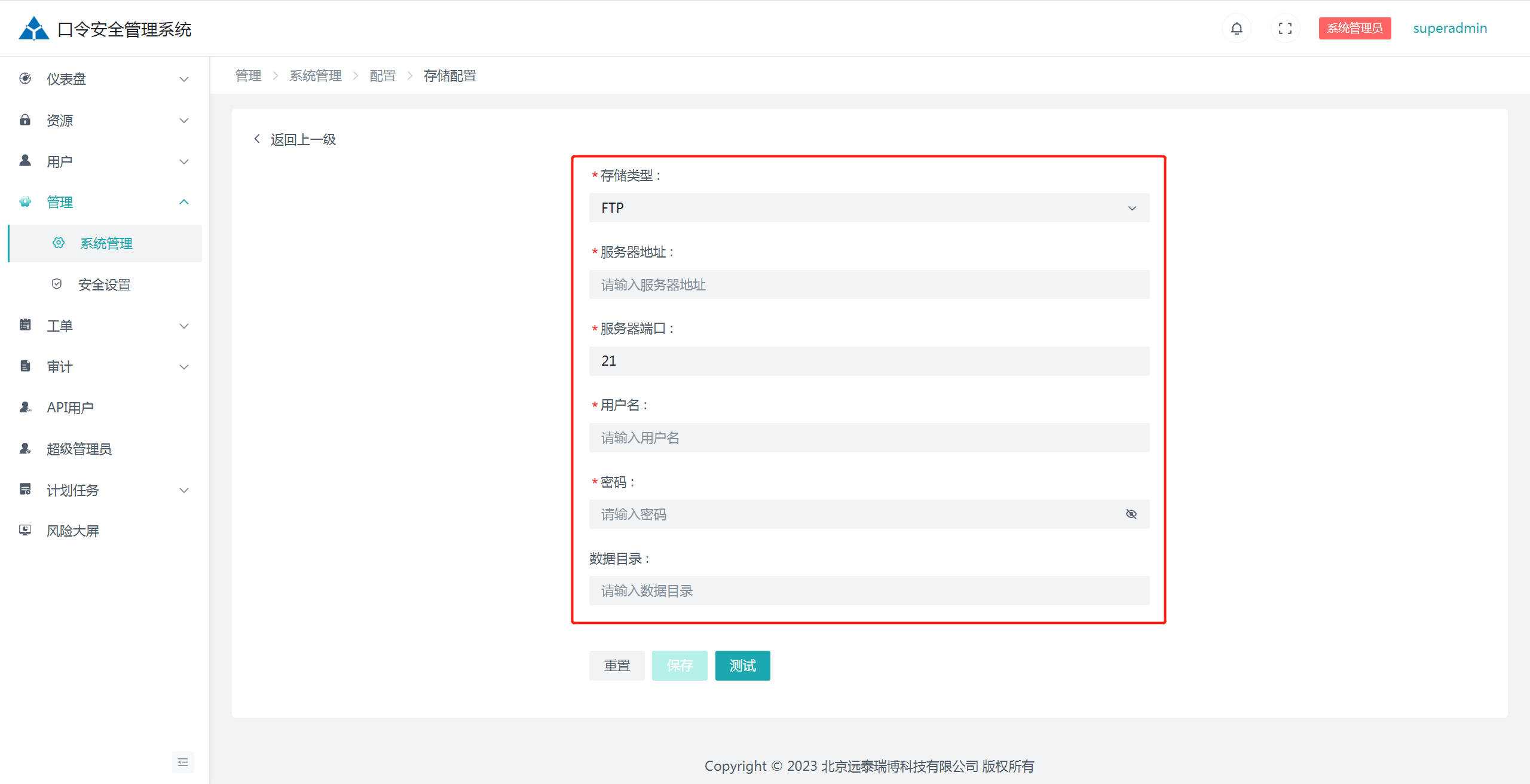Click the 安全设置 shield icon
This screenshot has width=1530, height=784.
[x=57, y=284]
